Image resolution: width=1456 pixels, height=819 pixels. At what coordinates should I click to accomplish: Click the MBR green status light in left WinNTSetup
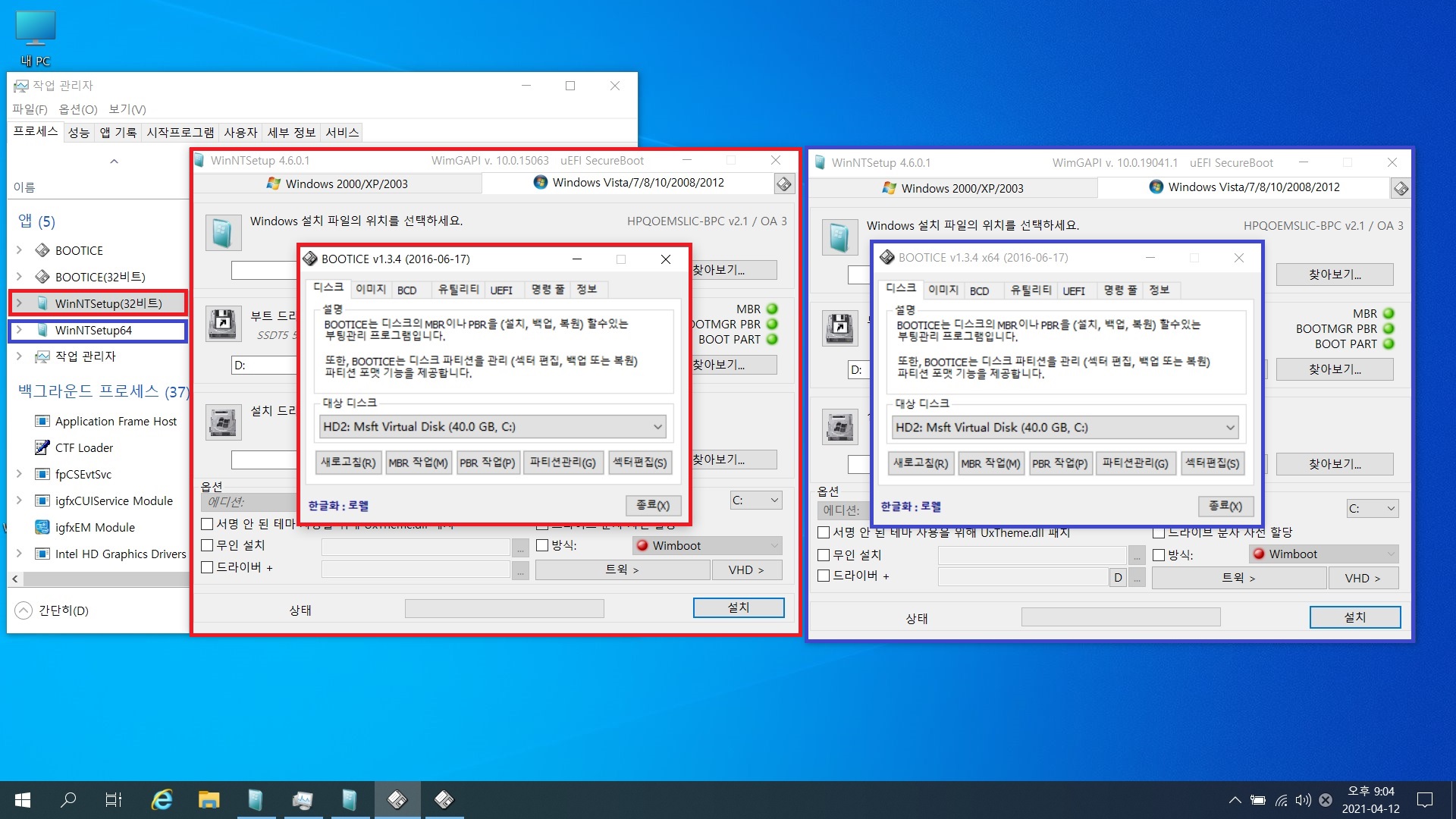772,309
